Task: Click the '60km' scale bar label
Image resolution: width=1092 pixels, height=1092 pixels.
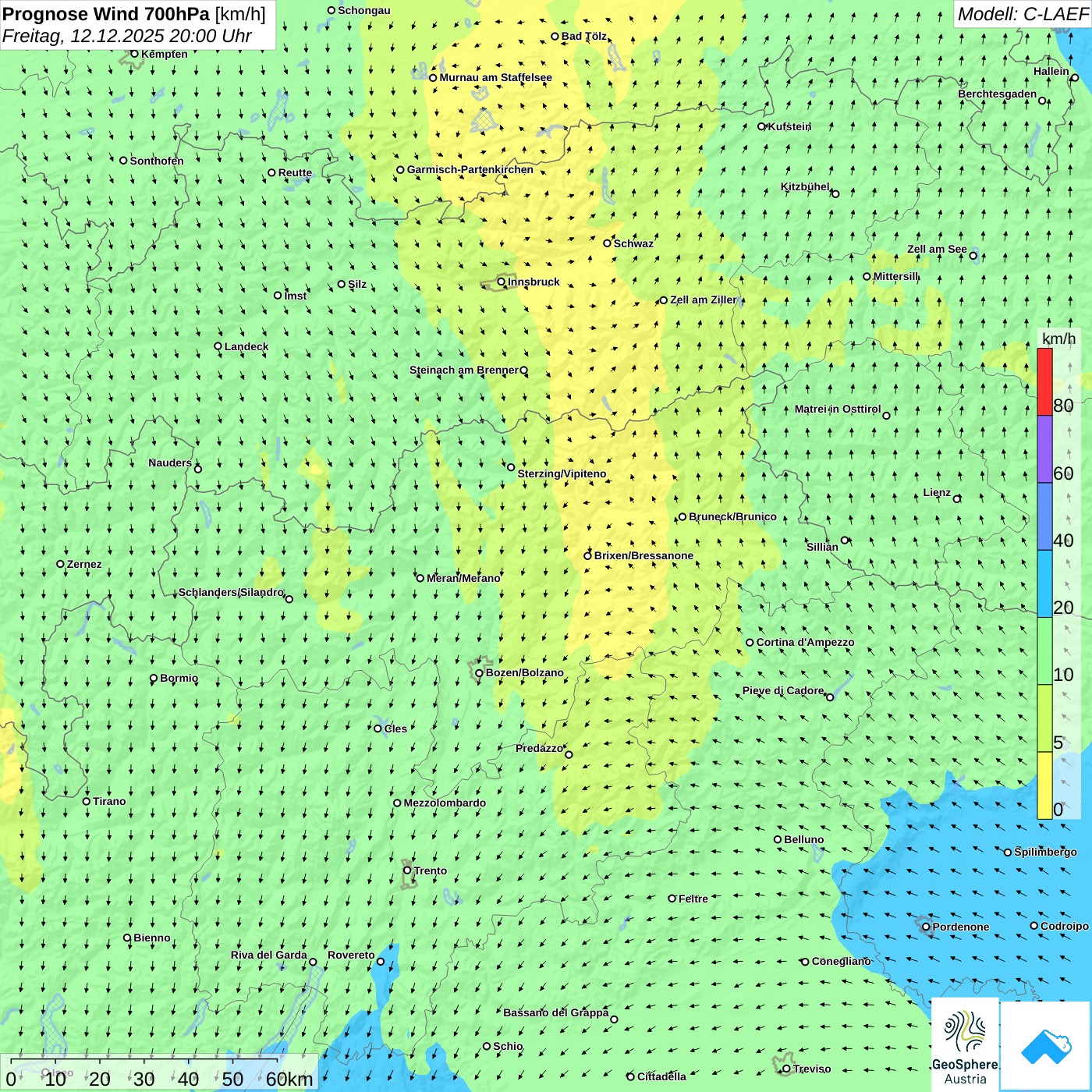Action: (x=289, y=1079)
